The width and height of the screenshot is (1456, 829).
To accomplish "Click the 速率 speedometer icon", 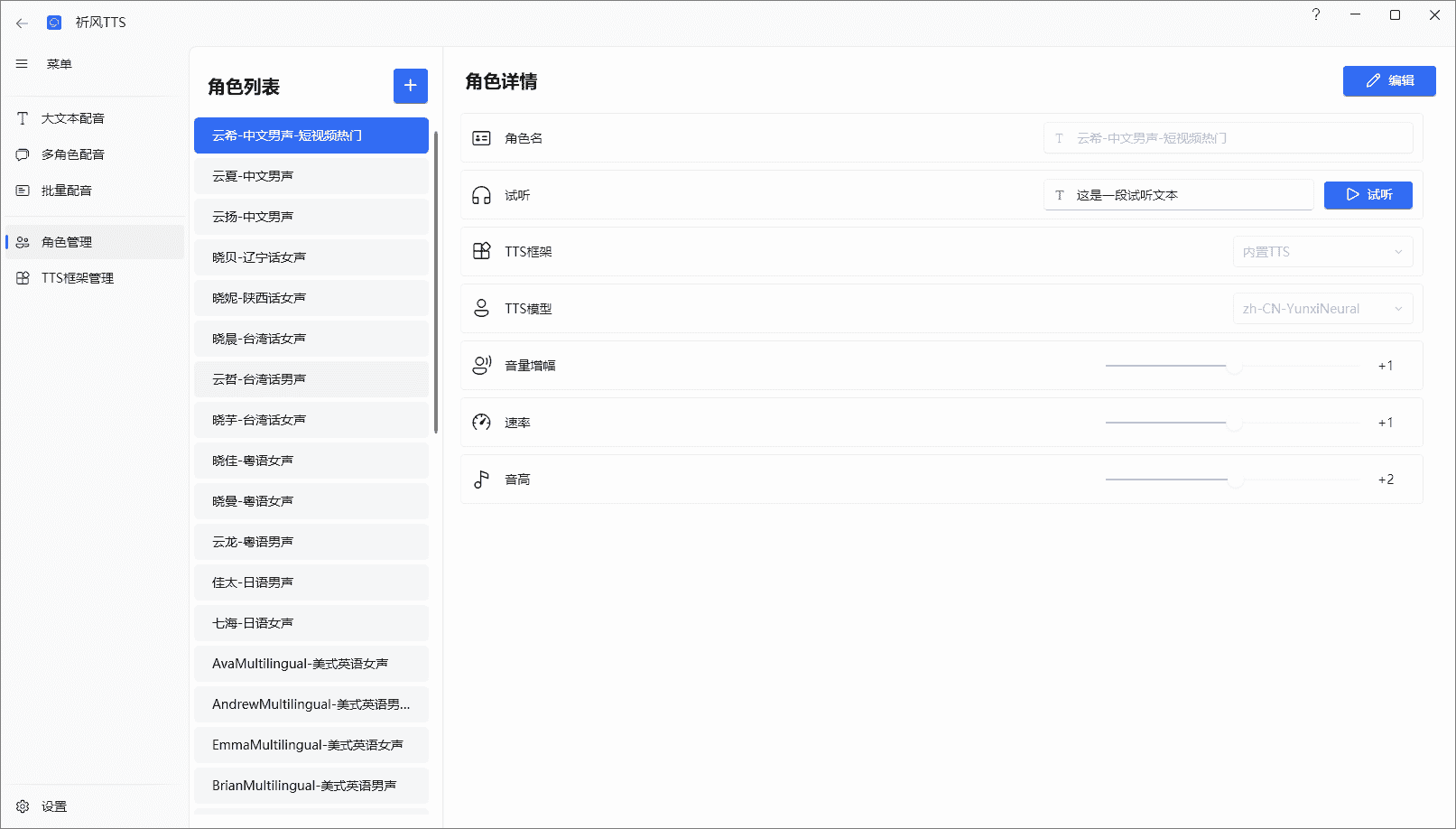I will [482, 422].
